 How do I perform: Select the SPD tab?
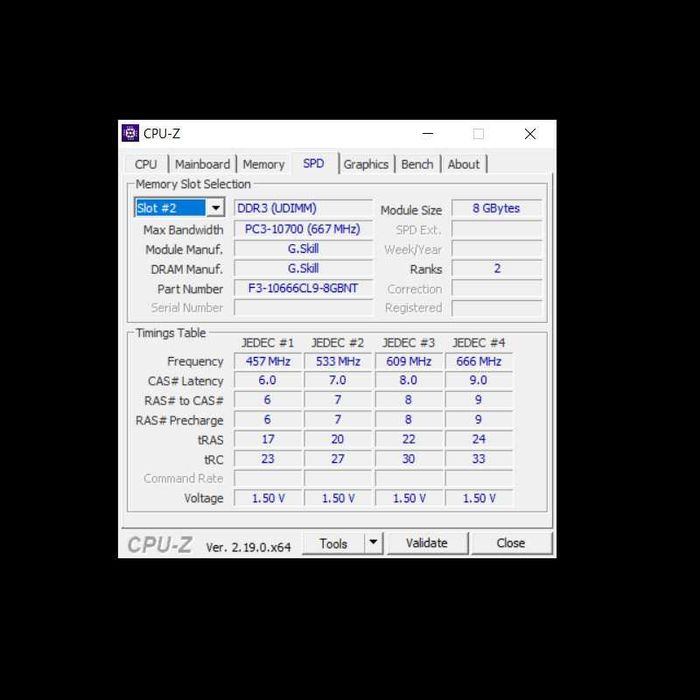313,163
